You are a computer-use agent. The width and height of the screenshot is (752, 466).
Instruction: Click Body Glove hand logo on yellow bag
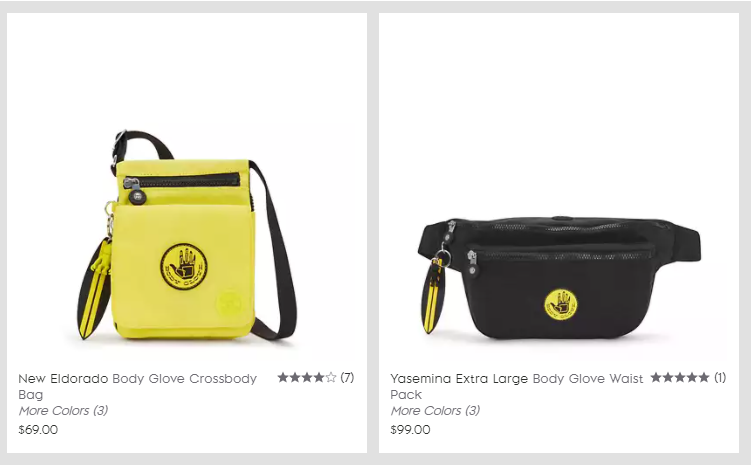tap(184, 267)
